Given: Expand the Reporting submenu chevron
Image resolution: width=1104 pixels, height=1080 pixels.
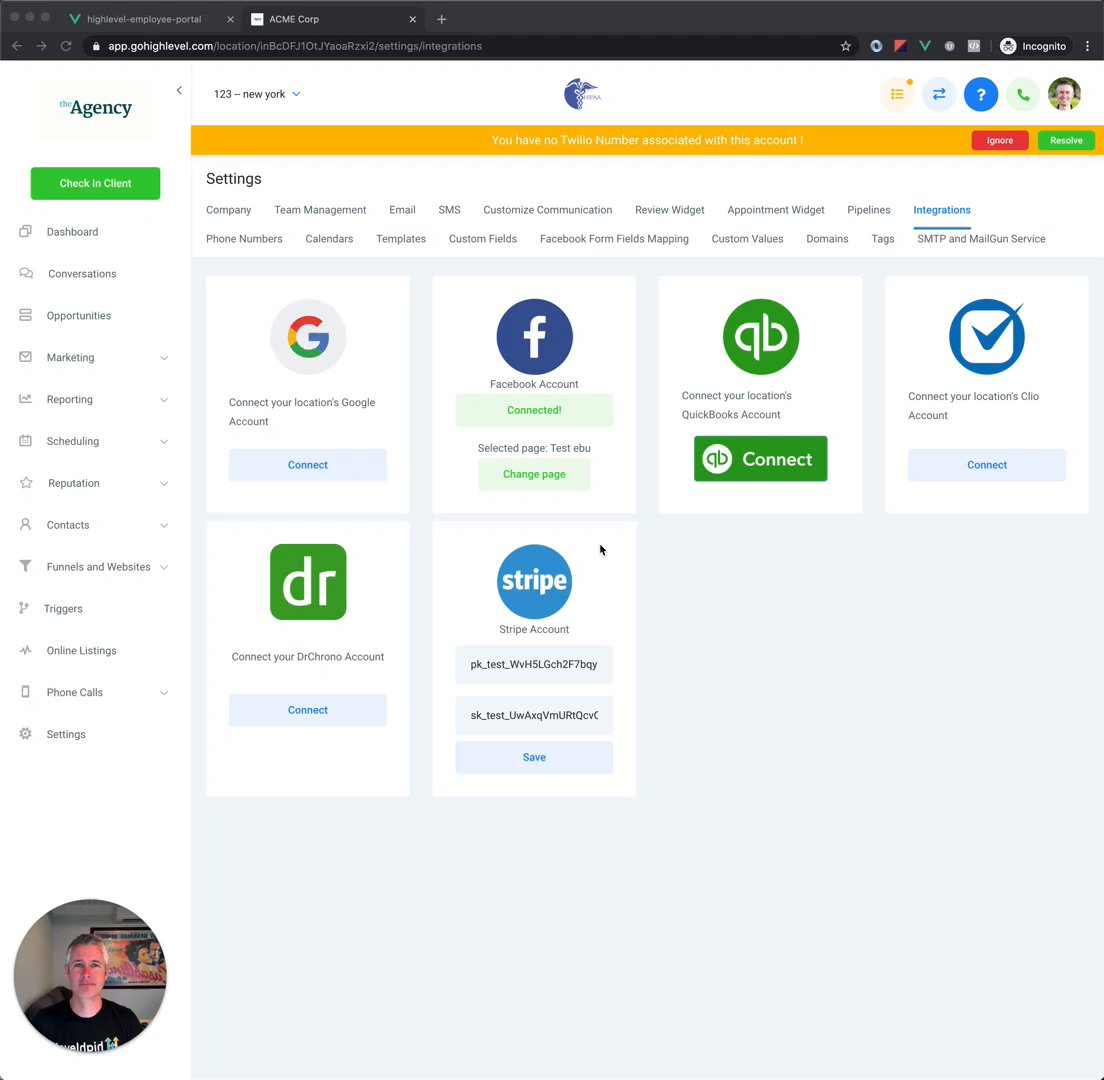Looking at the screenshot, I should pyautogui.click(x=164, y=400).
